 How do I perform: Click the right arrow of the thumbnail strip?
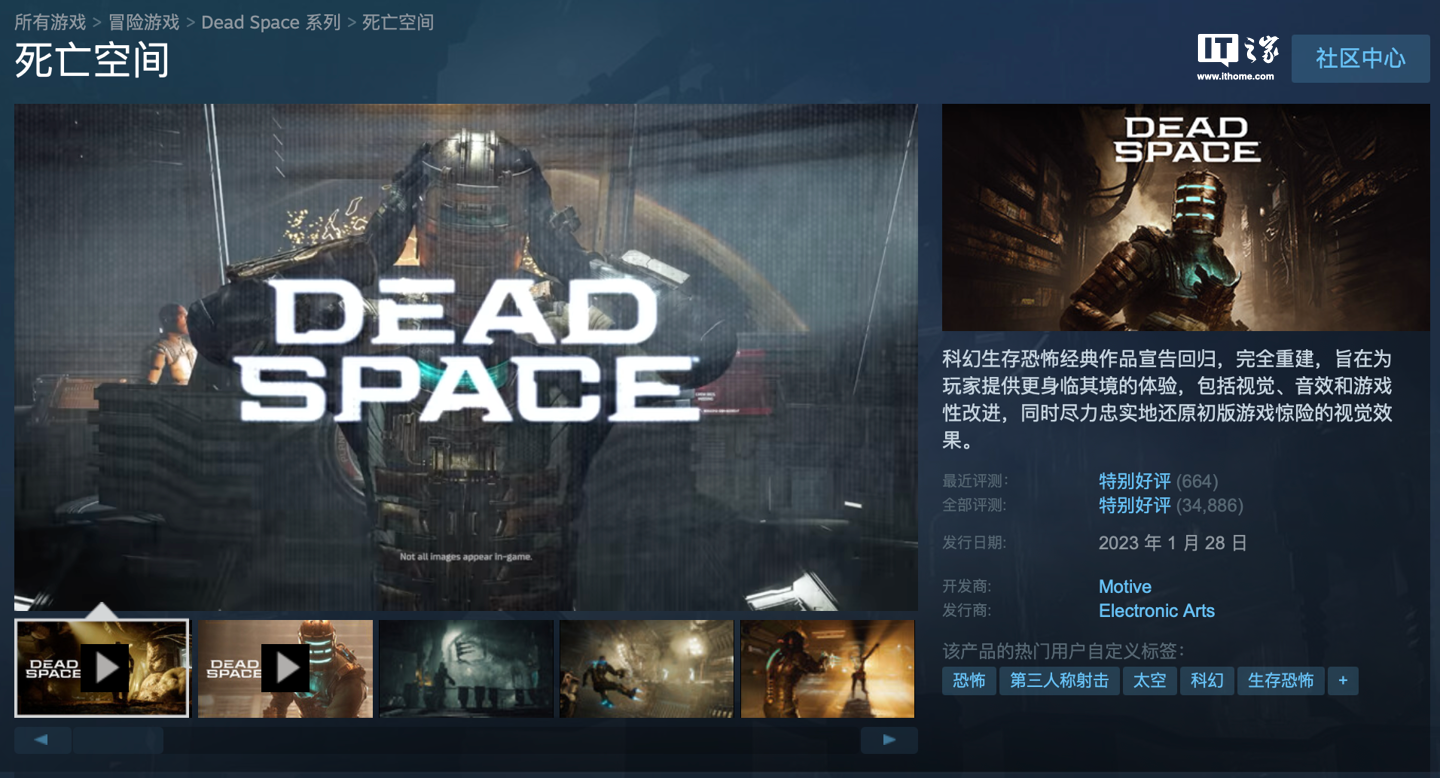(889, 740)
